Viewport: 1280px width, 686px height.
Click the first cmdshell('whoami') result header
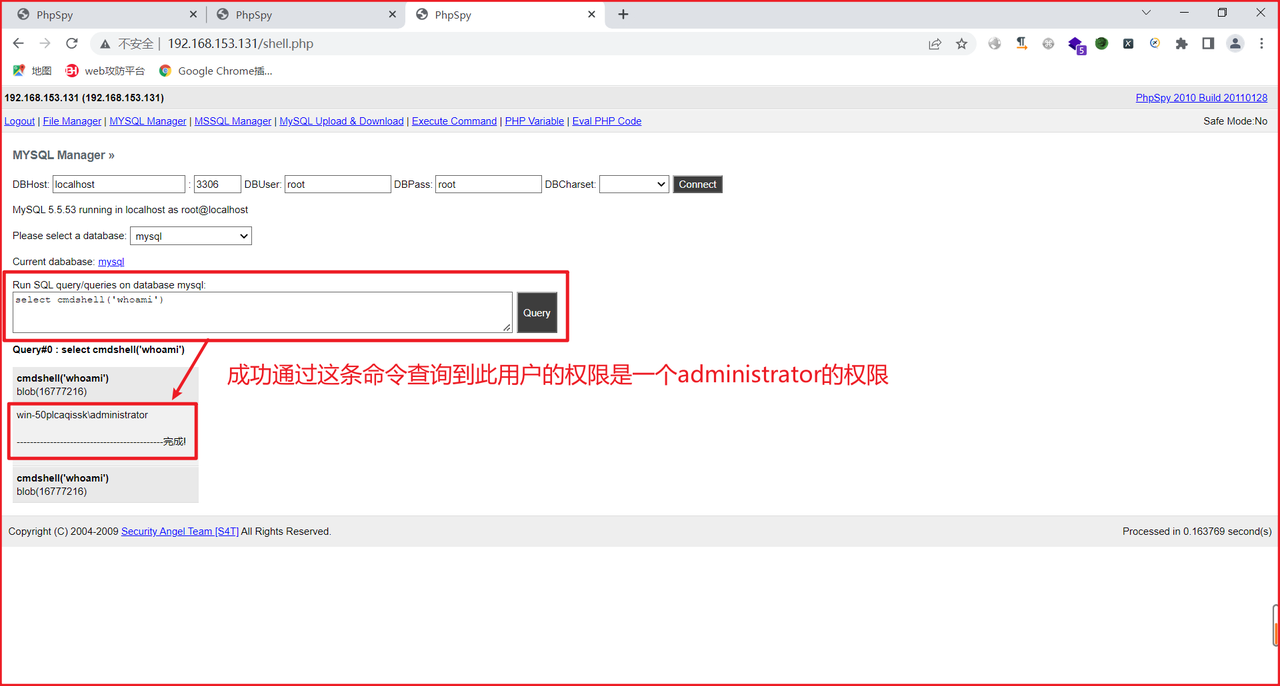pyautogui.click(x=63, y=378)
